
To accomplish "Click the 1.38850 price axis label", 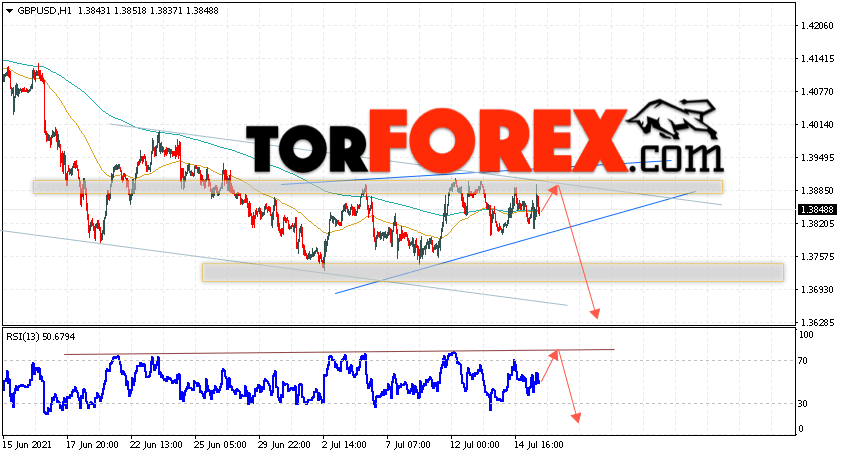I will tap(817, 190).
